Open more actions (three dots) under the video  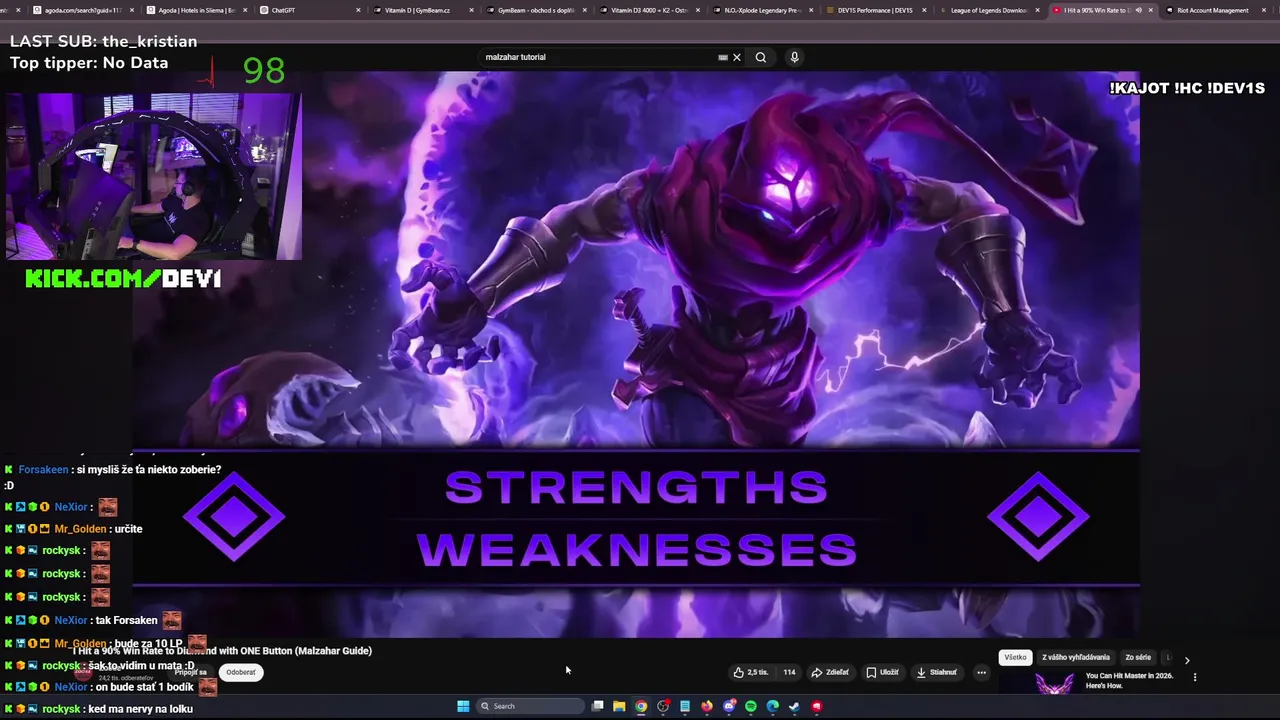[981, 672]
